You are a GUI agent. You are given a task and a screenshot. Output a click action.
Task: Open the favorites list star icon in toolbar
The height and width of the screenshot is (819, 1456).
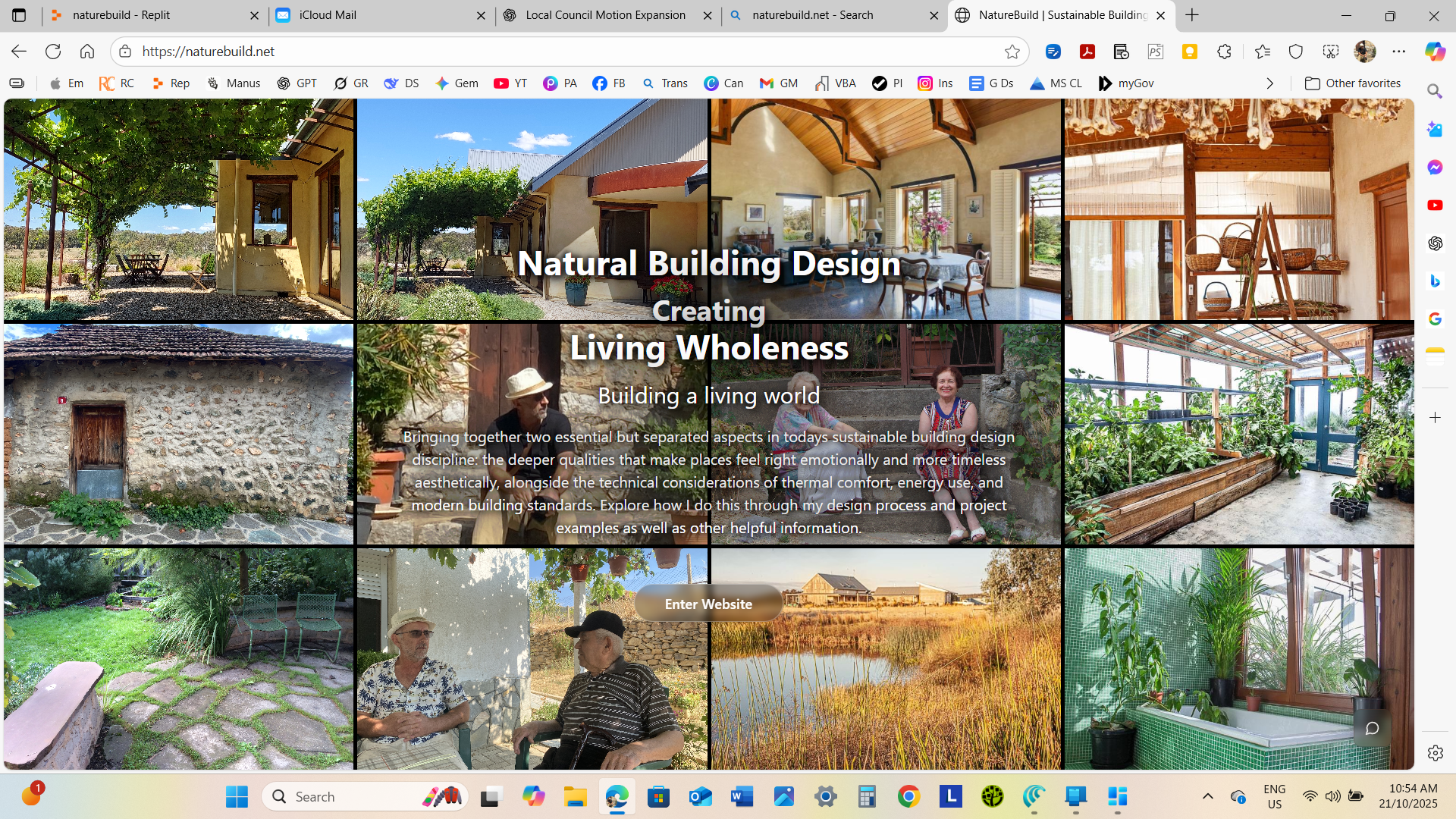click(1263, 52)
